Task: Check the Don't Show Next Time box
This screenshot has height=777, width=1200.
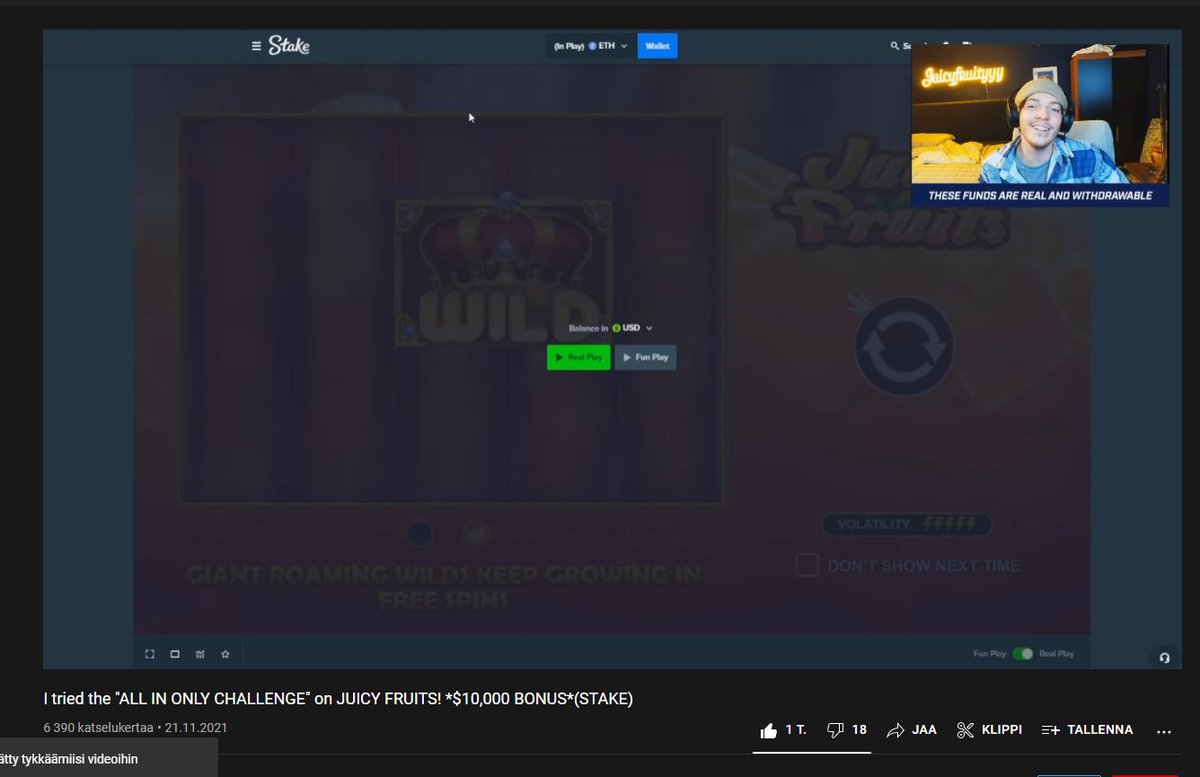Action: 807,565
